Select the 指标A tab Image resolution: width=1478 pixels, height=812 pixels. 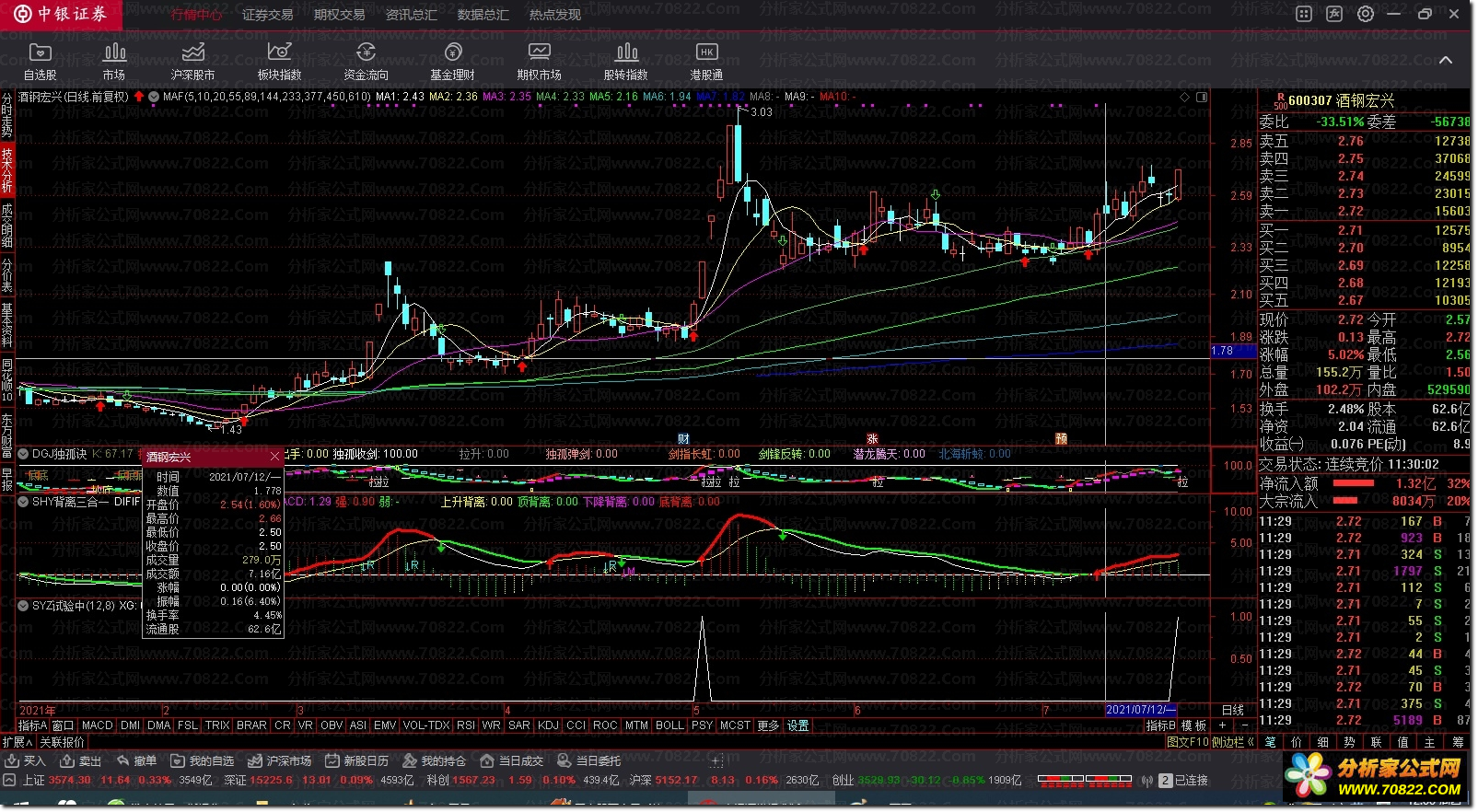pos(32,725)
